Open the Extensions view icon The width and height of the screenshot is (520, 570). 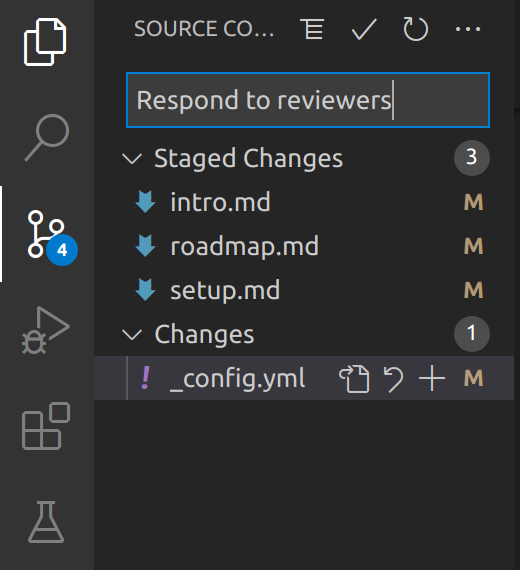pos(46,426)
